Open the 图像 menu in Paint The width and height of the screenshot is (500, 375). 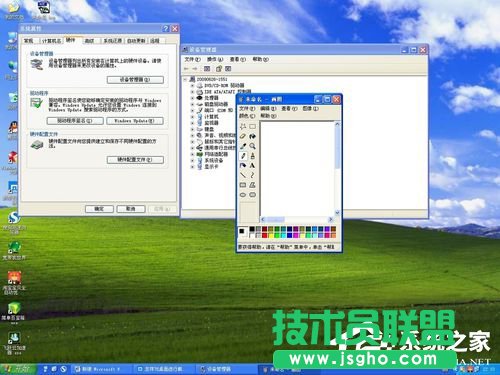(311, 109)
